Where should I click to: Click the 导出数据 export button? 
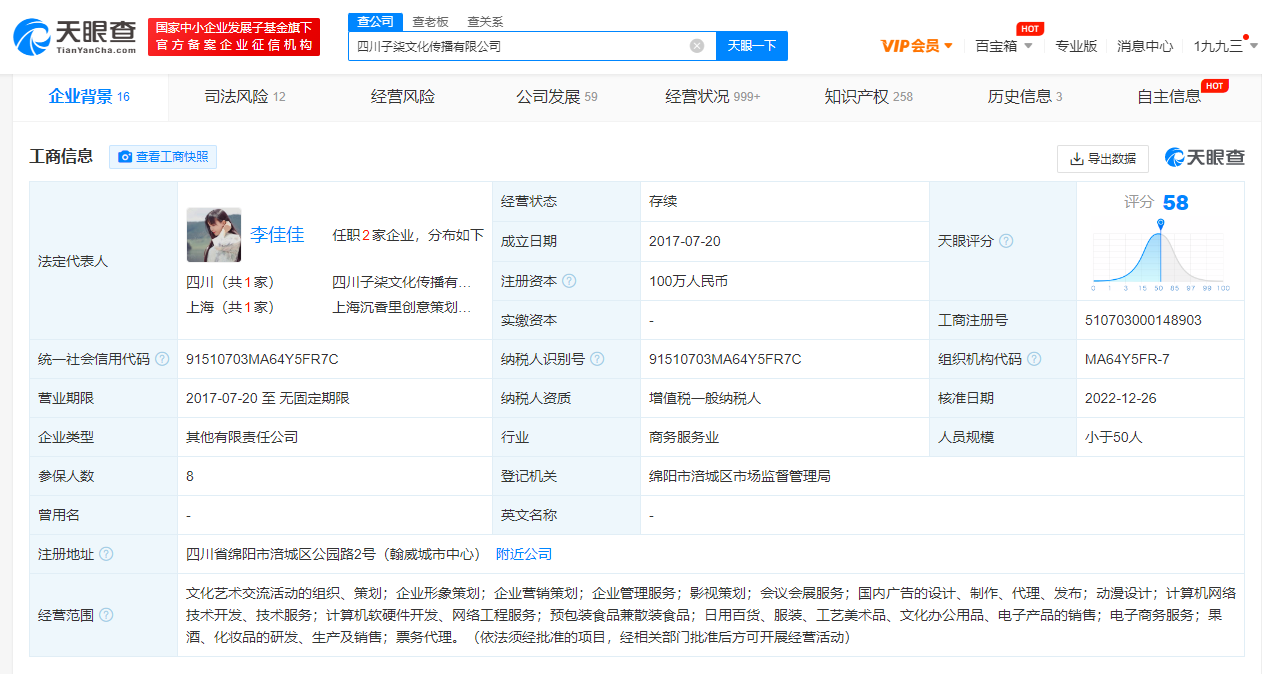coord(1103,158)
